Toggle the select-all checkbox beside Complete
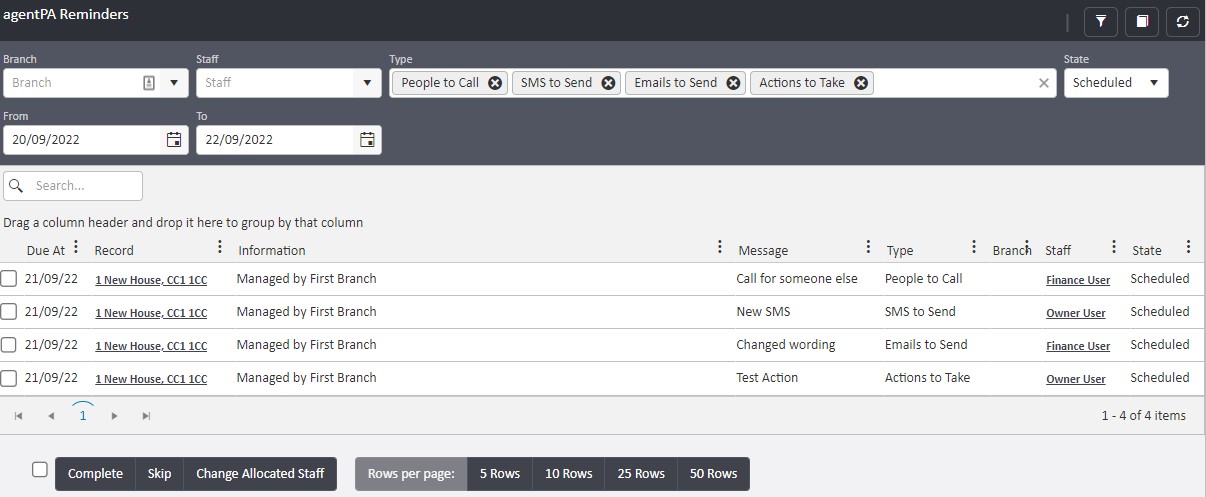1206x497 pixels. (40, 470)
